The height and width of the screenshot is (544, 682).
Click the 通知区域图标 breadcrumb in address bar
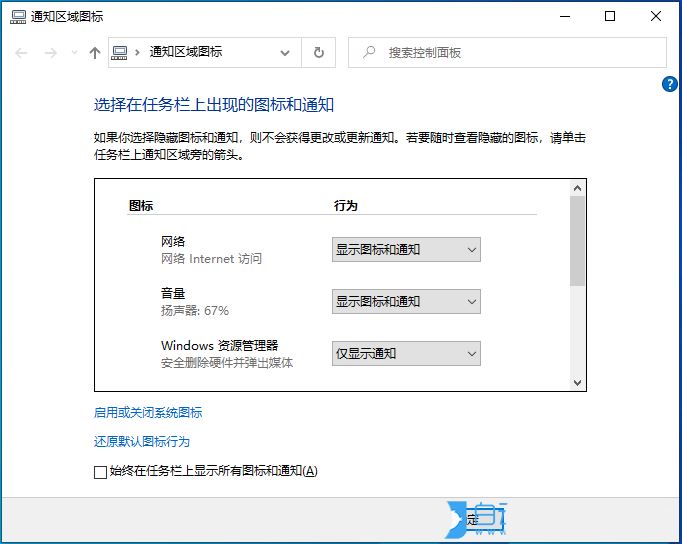tap(186, 52)
